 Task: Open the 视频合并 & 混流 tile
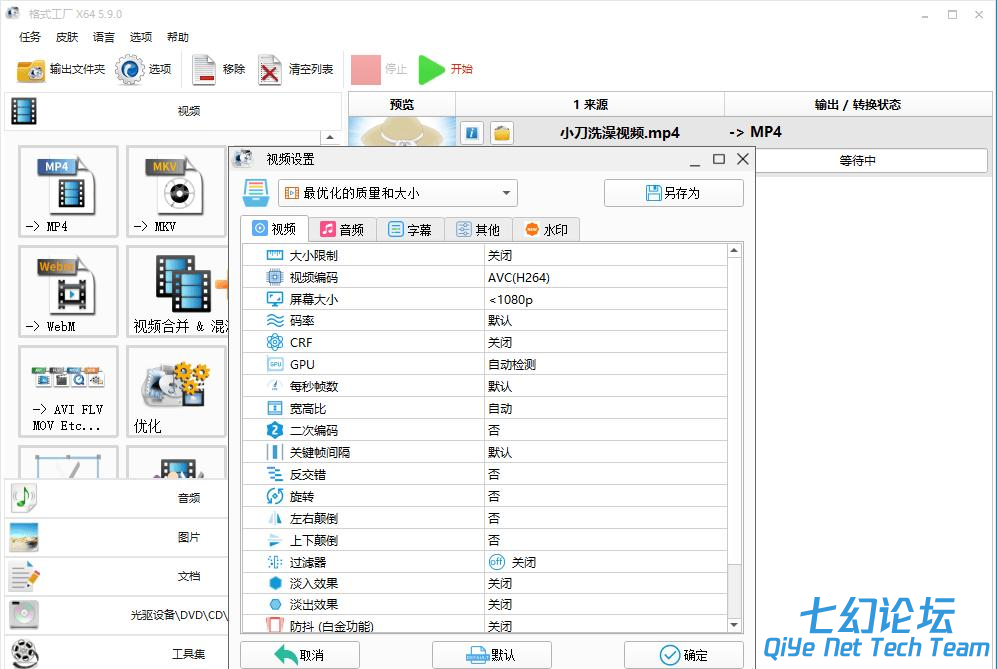click(x=177, y=291)
